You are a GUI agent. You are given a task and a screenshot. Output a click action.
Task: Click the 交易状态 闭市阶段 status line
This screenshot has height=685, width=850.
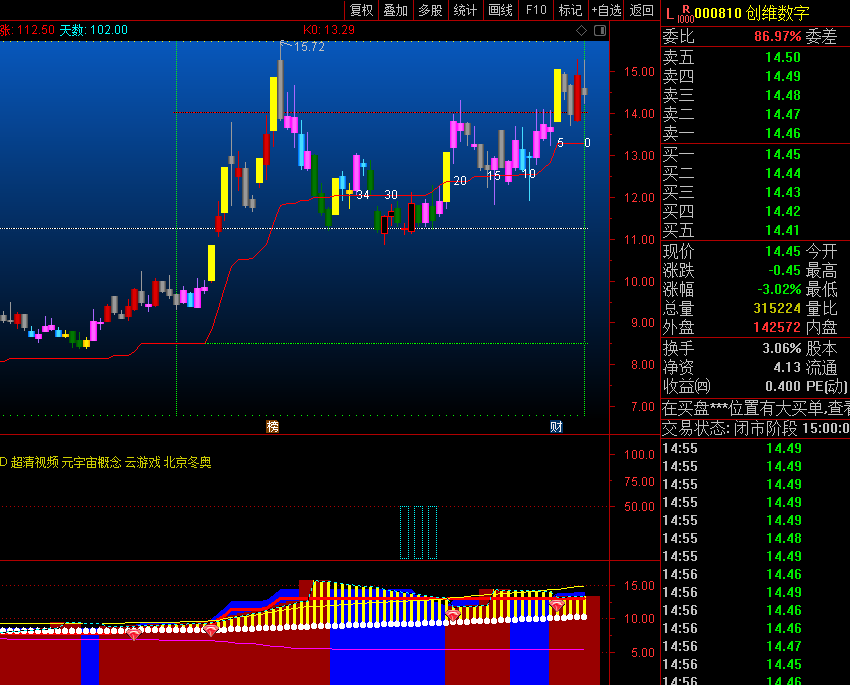tap(755, 429)
